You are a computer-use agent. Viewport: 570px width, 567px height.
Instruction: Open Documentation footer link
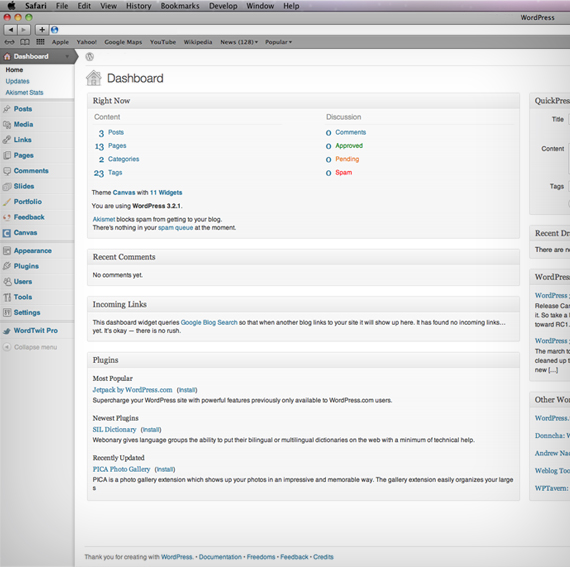click(220, 557)
